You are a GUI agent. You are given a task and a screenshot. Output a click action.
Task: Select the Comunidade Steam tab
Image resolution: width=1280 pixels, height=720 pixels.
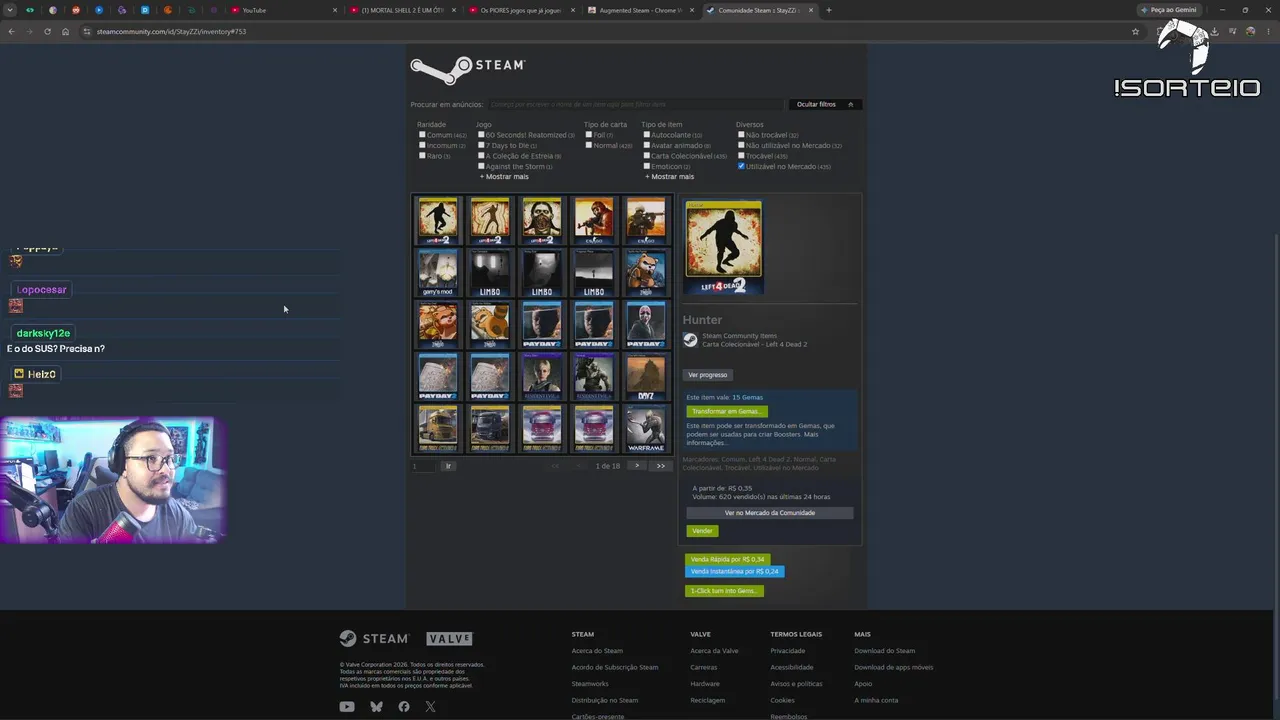[760, 10]
